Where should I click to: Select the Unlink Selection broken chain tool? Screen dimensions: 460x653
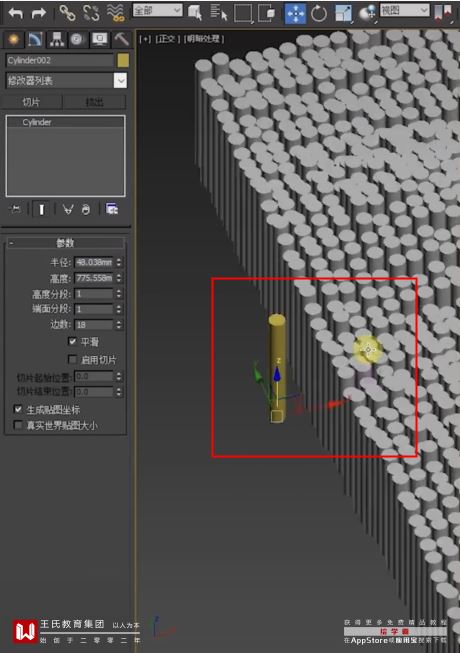(91, 13)
